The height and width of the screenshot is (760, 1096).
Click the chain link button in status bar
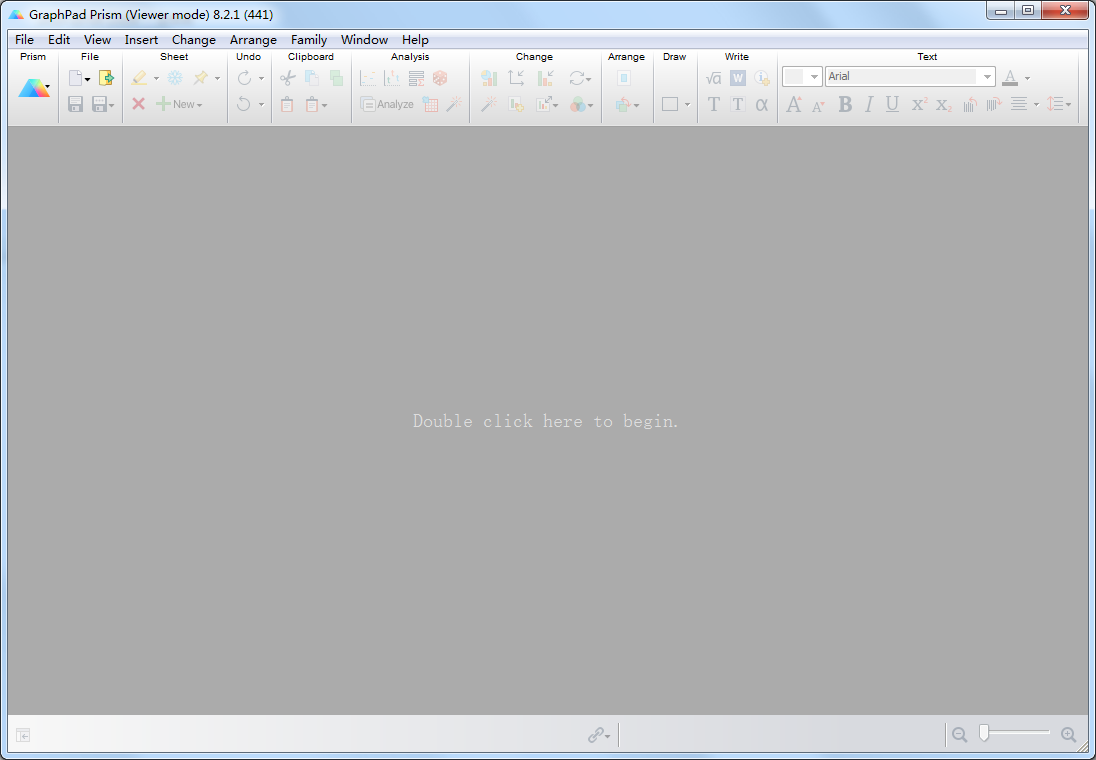[598, 735]
